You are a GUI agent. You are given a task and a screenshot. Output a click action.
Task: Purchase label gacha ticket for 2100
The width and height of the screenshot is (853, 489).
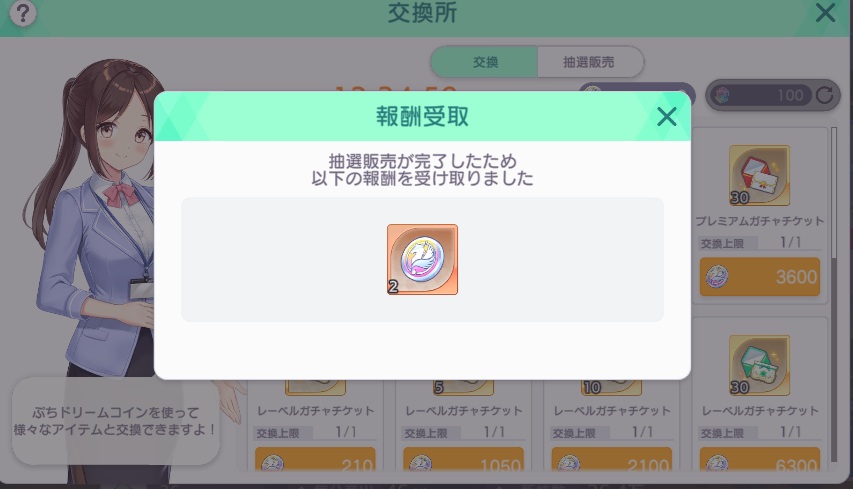[611, 460]
